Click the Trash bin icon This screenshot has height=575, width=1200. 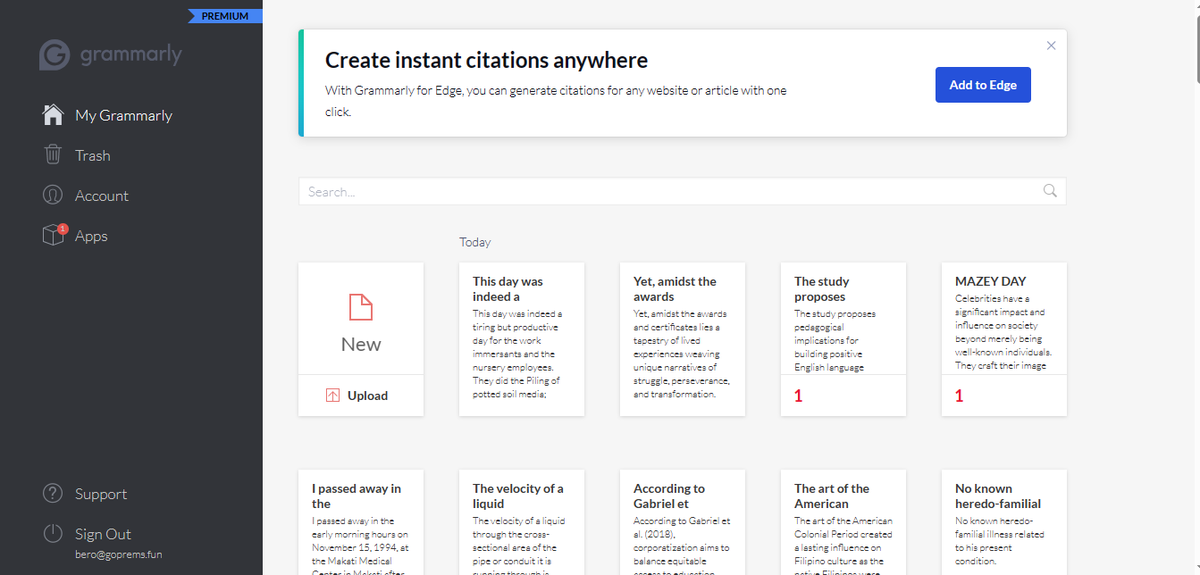pyautogui.click(x=53, y=155)
